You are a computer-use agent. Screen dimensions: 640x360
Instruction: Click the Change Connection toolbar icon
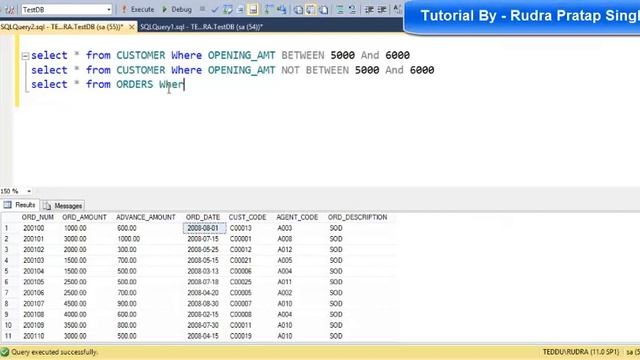(x=10, y=9)
